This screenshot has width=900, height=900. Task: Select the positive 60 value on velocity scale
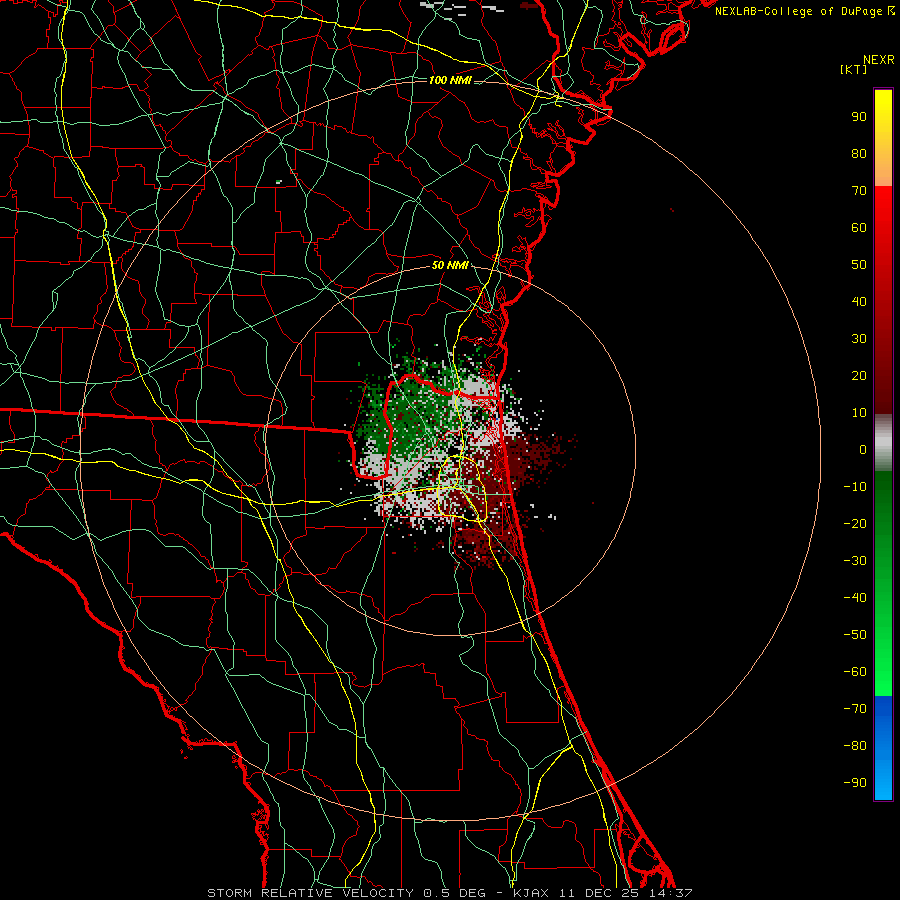pos(859,227)
